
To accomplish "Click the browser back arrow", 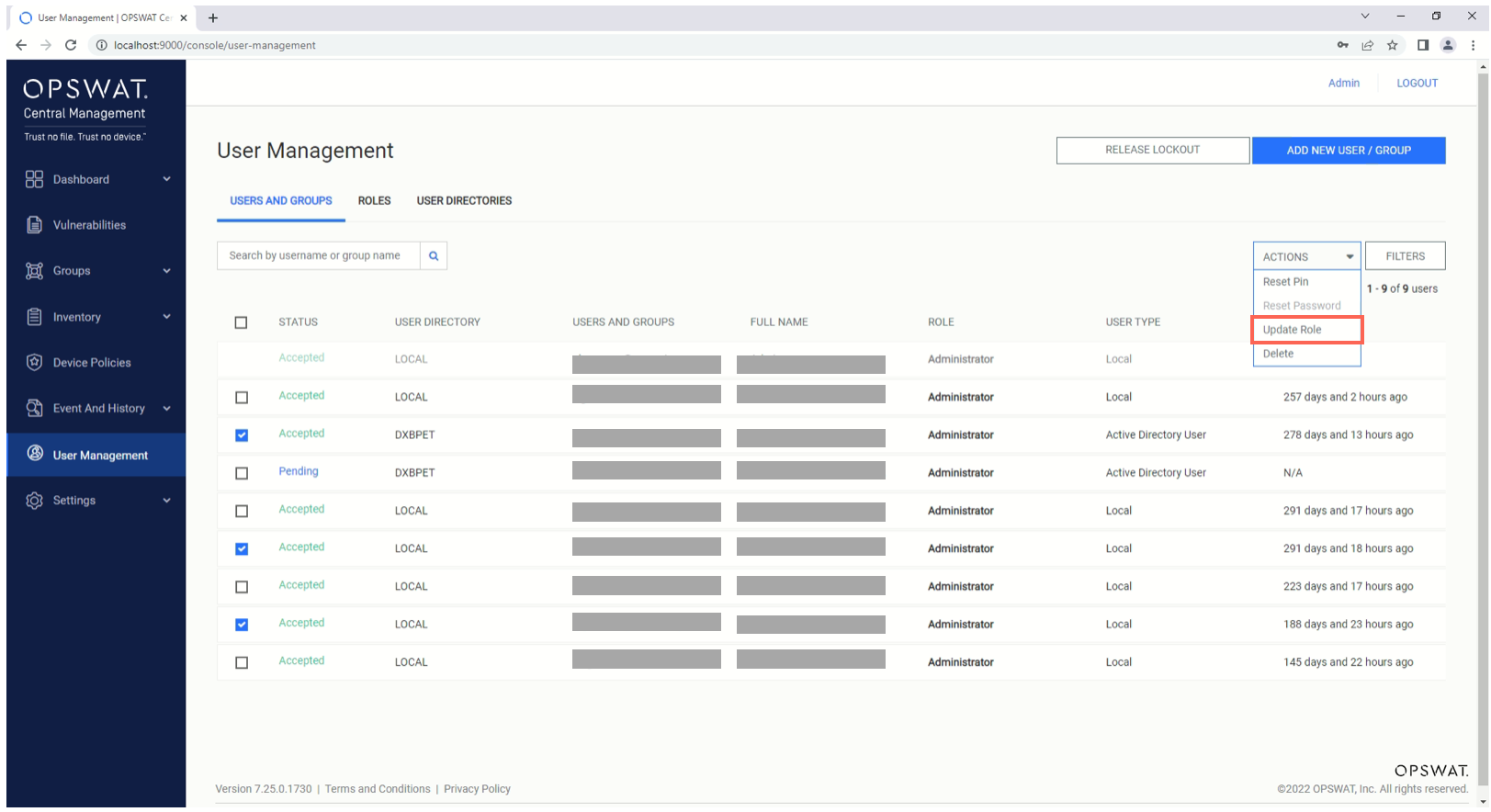I will coord(21,45).
